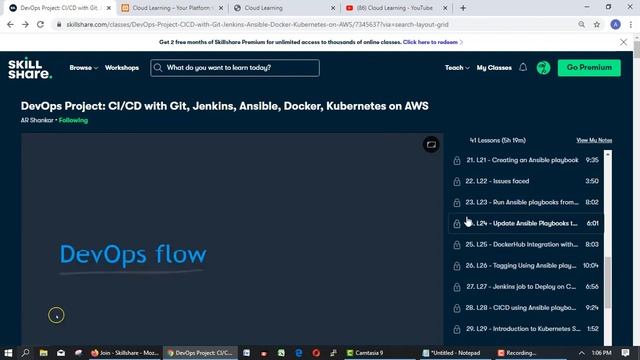
Task: Open Chrome three-dot menu
Action: coord(631,24)
